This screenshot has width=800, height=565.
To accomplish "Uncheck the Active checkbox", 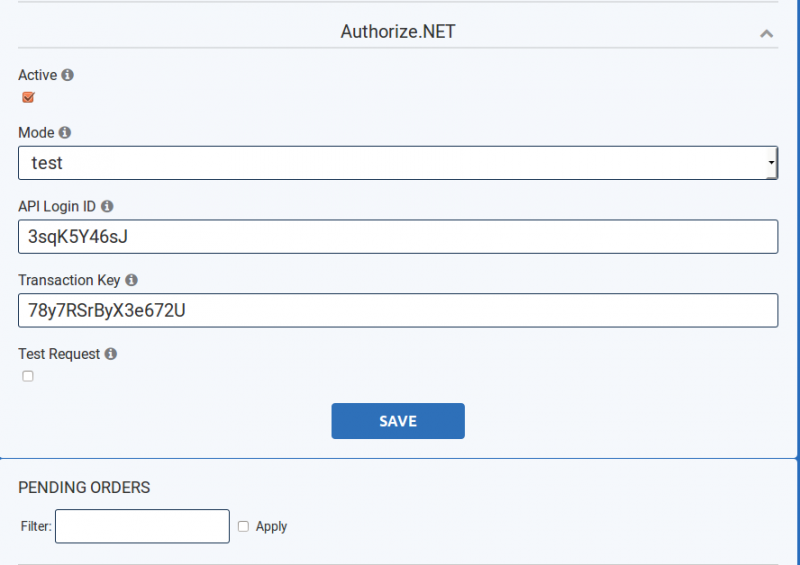I will [x=28, y=97].
